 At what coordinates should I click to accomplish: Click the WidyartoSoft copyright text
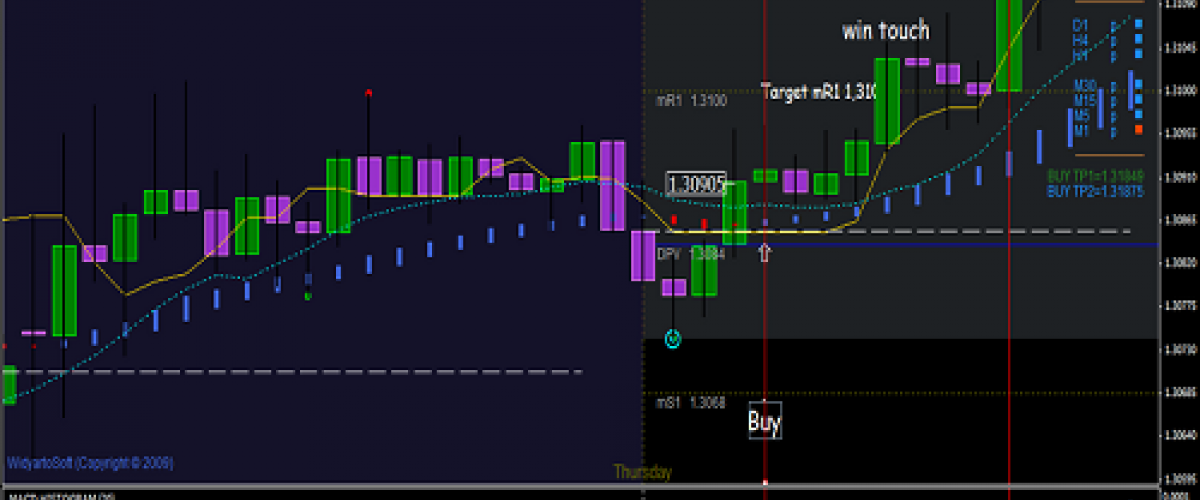90,463
